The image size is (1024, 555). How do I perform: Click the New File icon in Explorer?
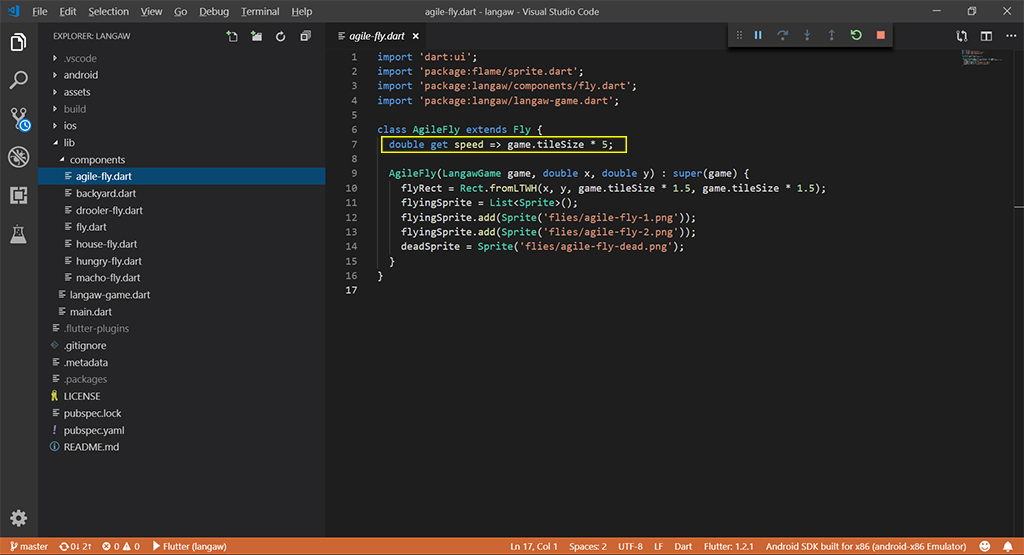232,37
